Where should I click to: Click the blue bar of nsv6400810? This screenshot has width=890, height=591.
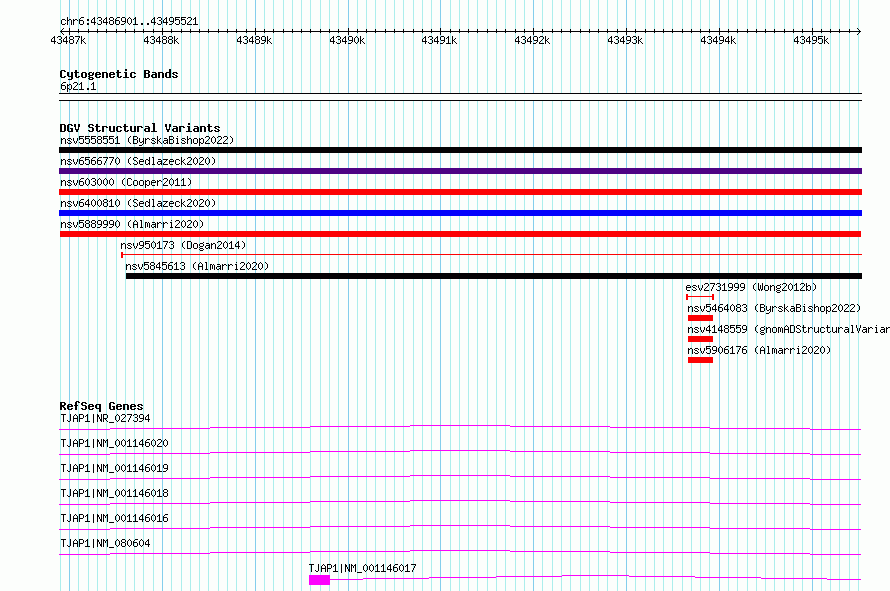tap(460, 213)
